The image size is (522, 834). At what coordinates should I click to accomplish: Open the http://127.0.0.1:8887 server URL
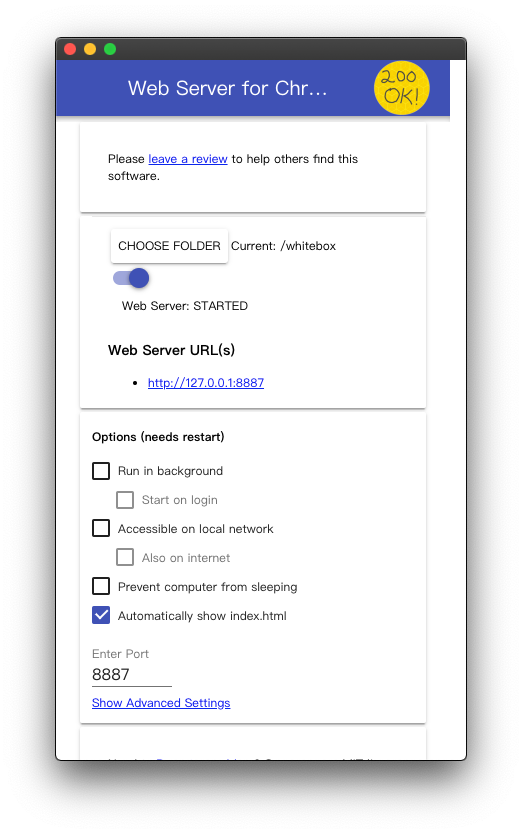tap(206, 383)
